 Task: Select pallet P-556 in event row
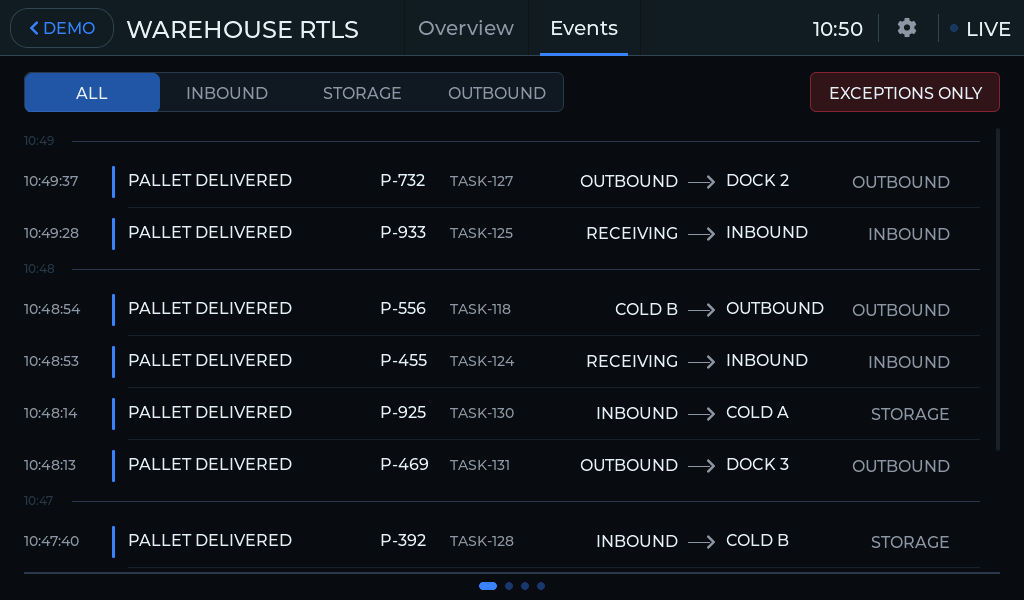pyautogui.click(x=403, y=308)
